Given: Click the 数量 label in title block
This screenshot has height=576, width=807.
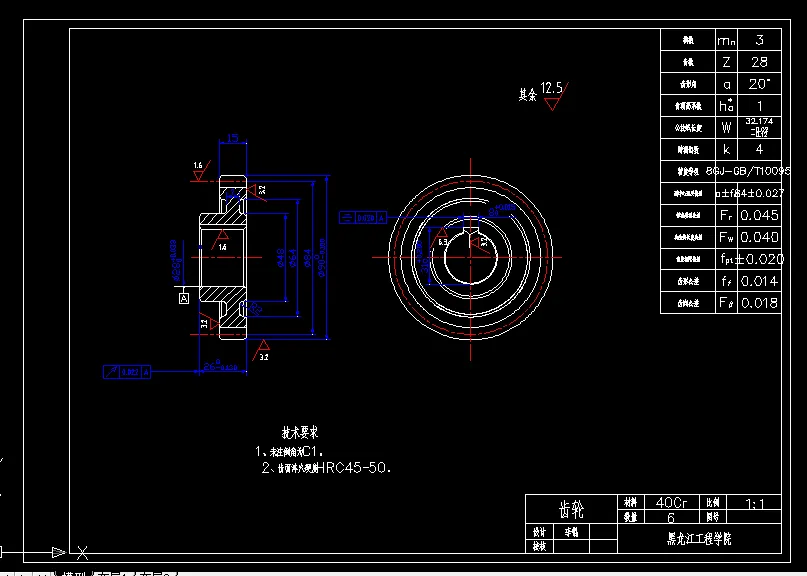Looking at the screenshot, I should (630, 517).
